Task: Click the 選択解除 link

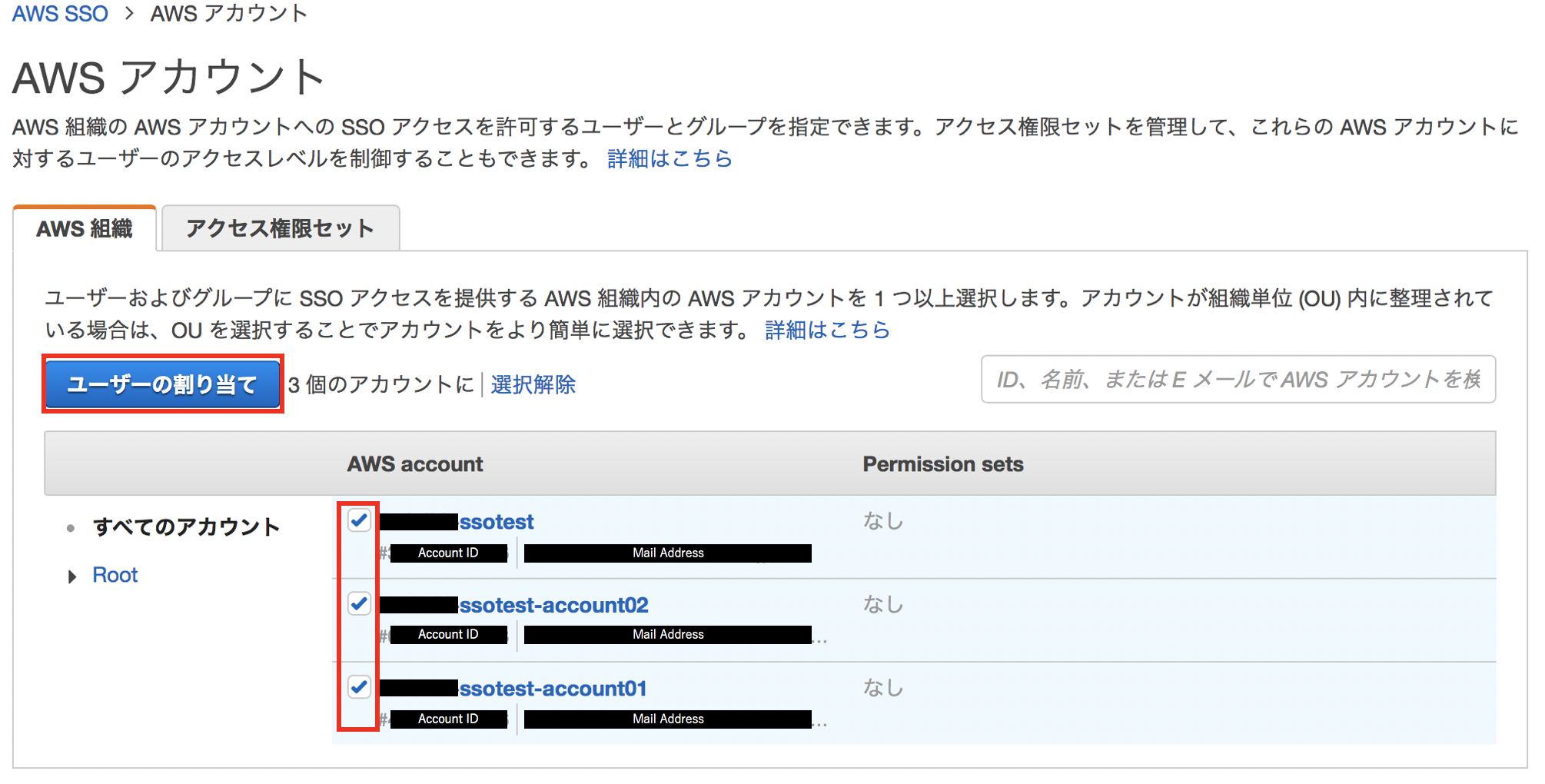Action: [533, 384]
